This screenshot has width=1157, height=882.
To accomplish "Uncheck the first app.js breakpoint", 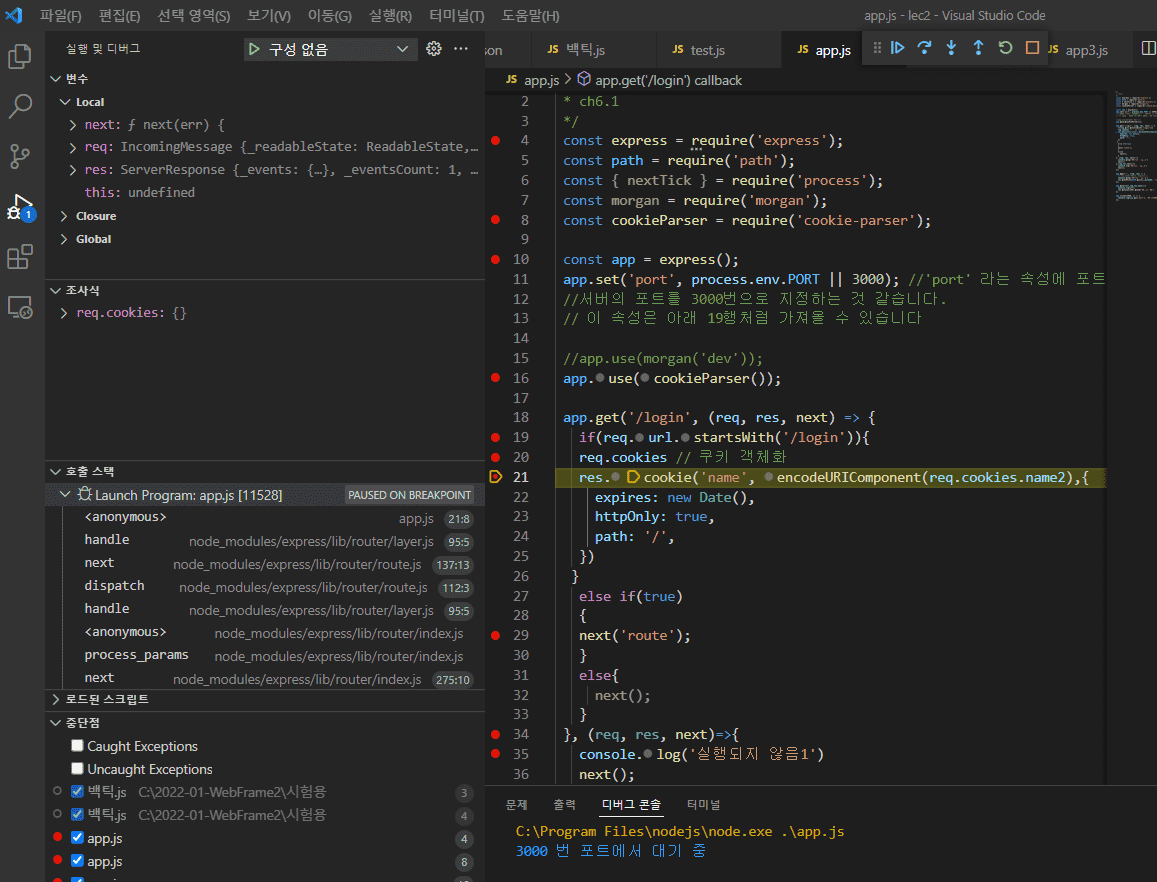I will pyautogui.click(x=77, y=838).
